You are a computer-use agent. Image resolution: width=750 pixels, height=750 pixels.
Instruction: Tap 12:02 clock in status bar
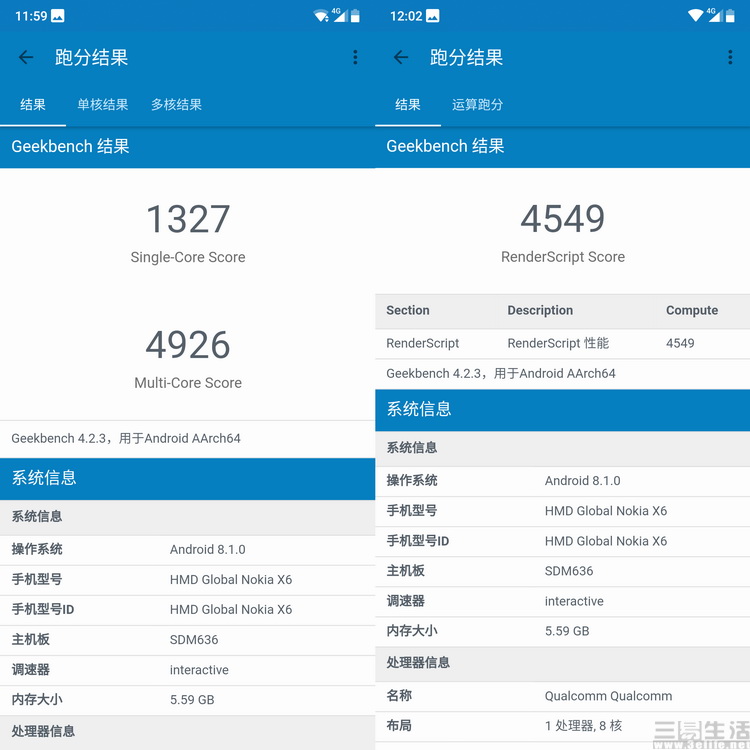[x=406, y=16]
